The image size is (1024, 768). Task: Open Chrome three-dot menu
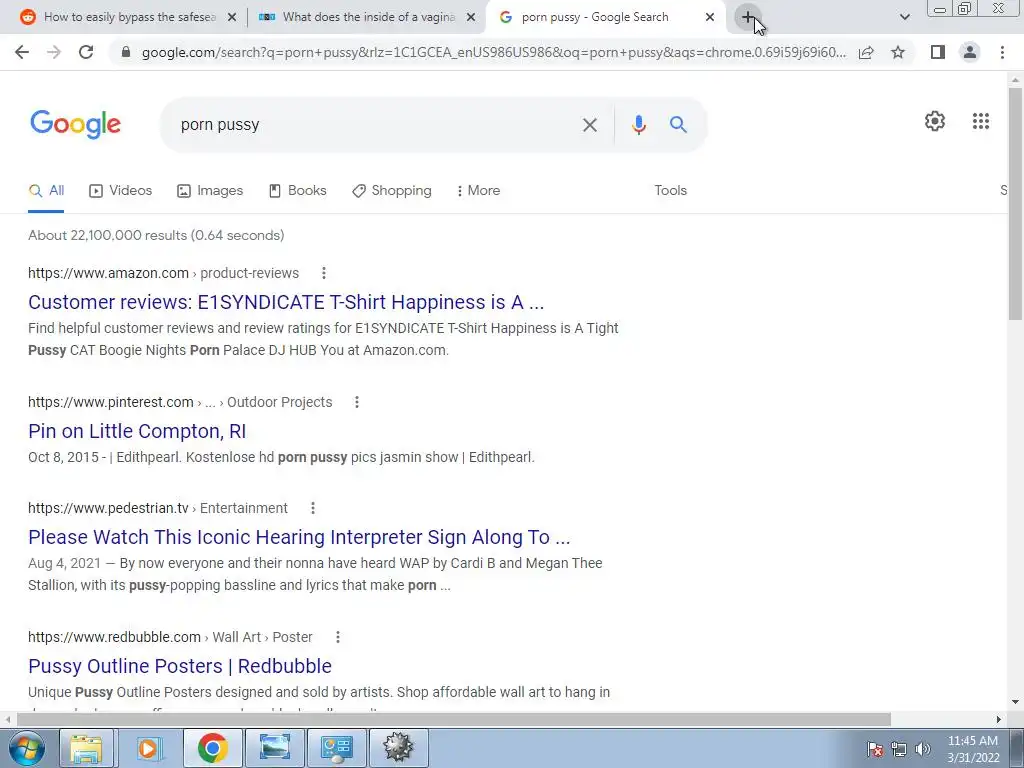1002,52
